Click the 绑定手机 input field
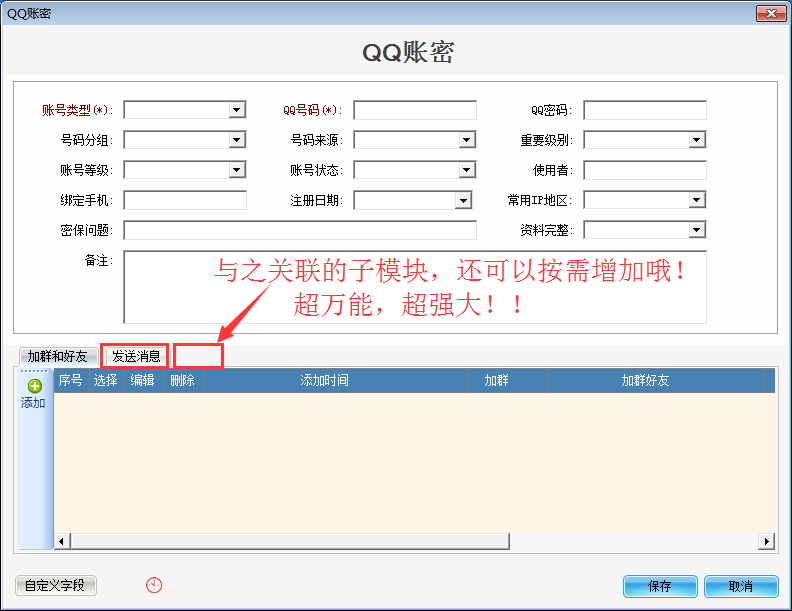 pos(185,200)
